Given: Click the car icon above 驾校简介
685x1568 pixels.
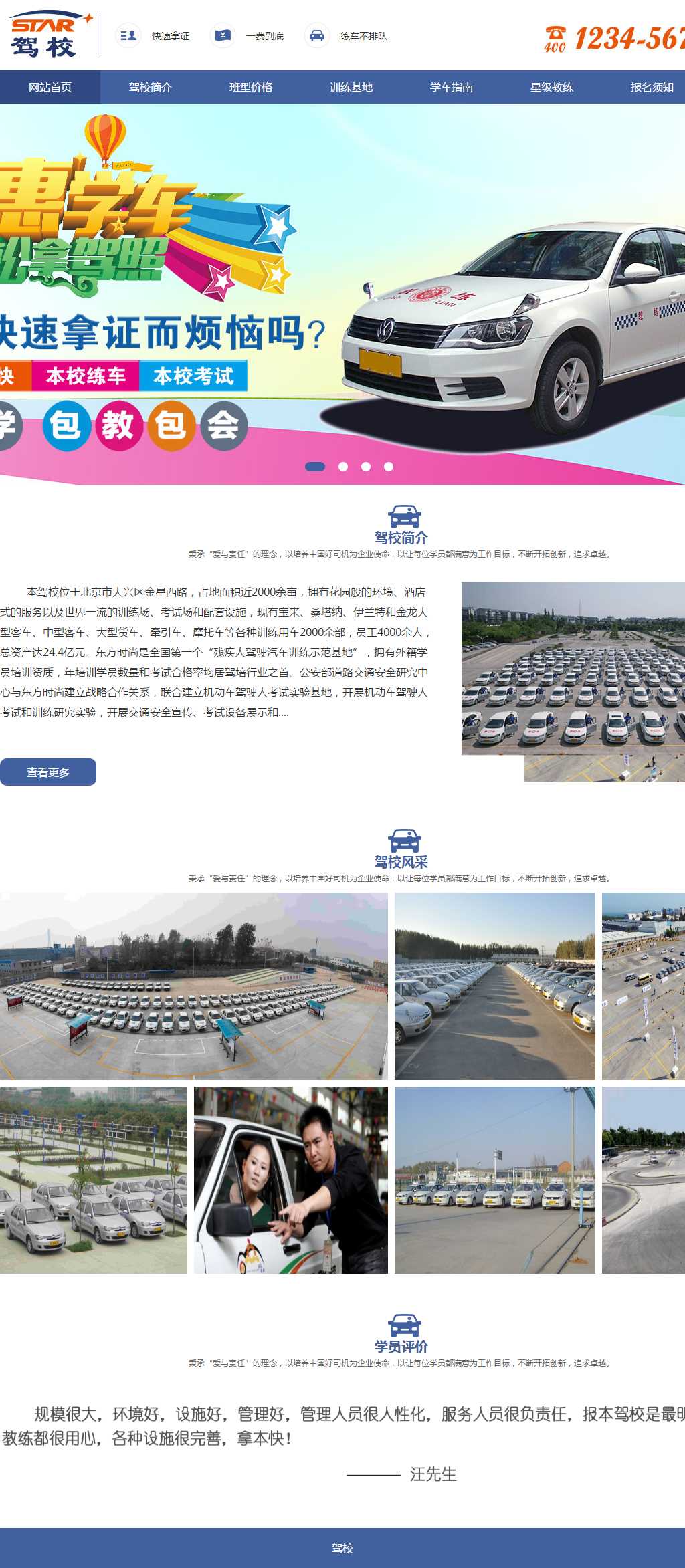Looking at the screenshot, I should coord(405,517).
